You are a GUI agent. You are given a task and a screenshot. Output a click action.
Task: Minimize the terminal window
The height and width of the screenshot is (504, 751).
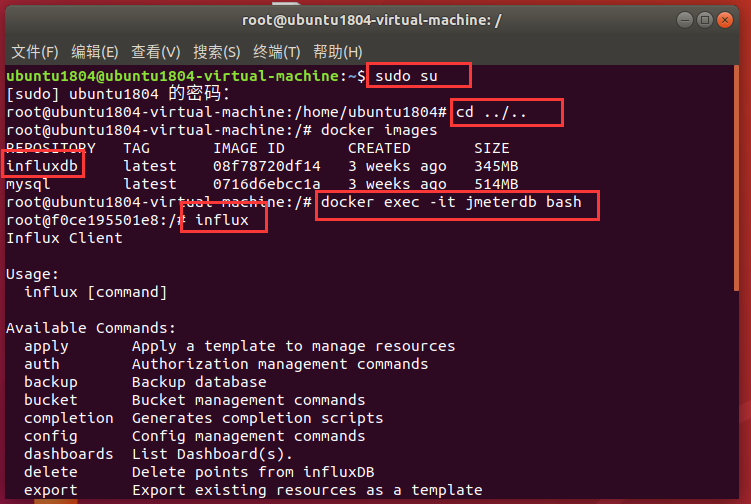coord(685,20)
